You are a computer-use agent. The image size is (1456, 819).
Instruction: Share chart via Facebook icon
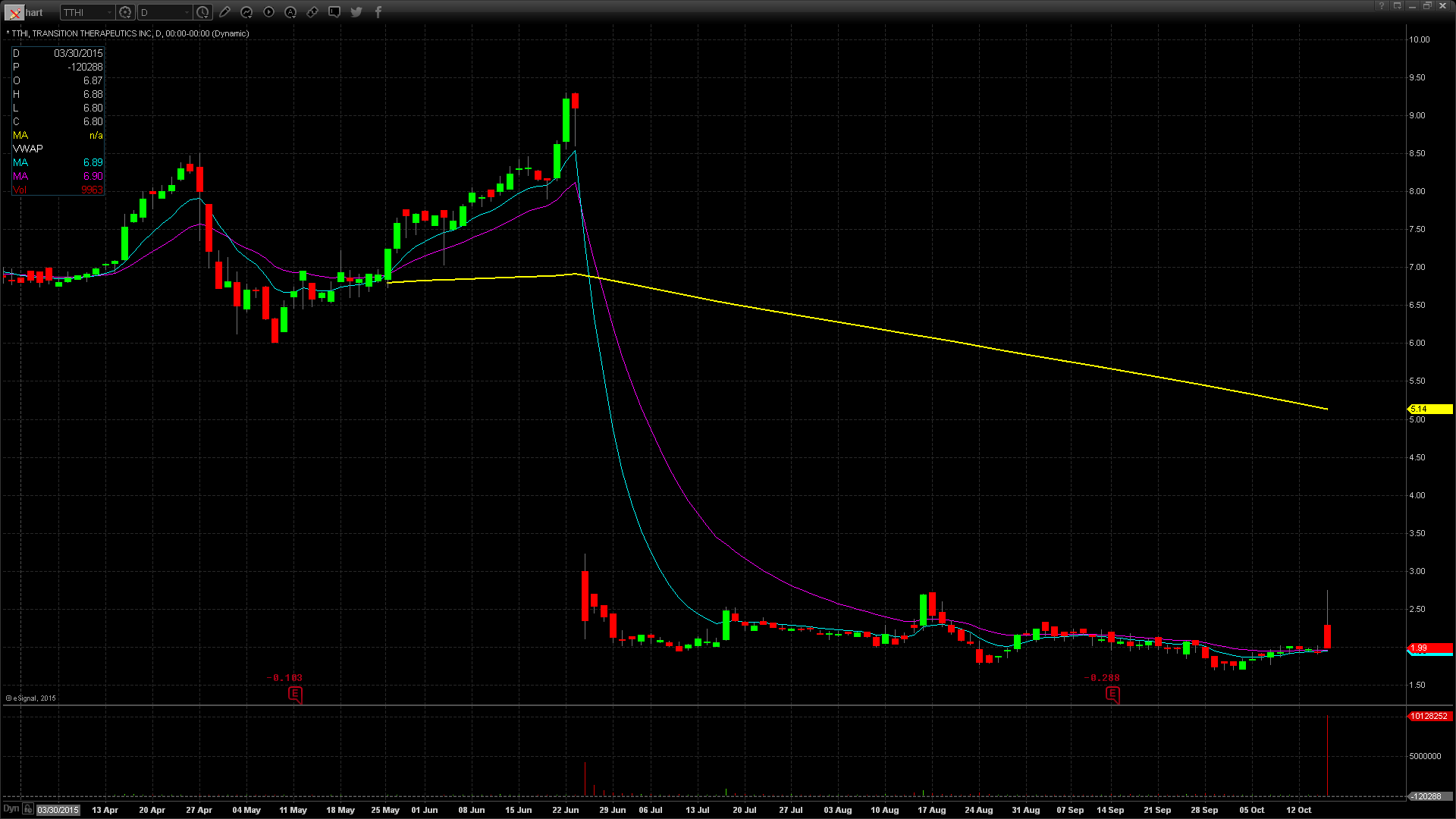point(378,12)
